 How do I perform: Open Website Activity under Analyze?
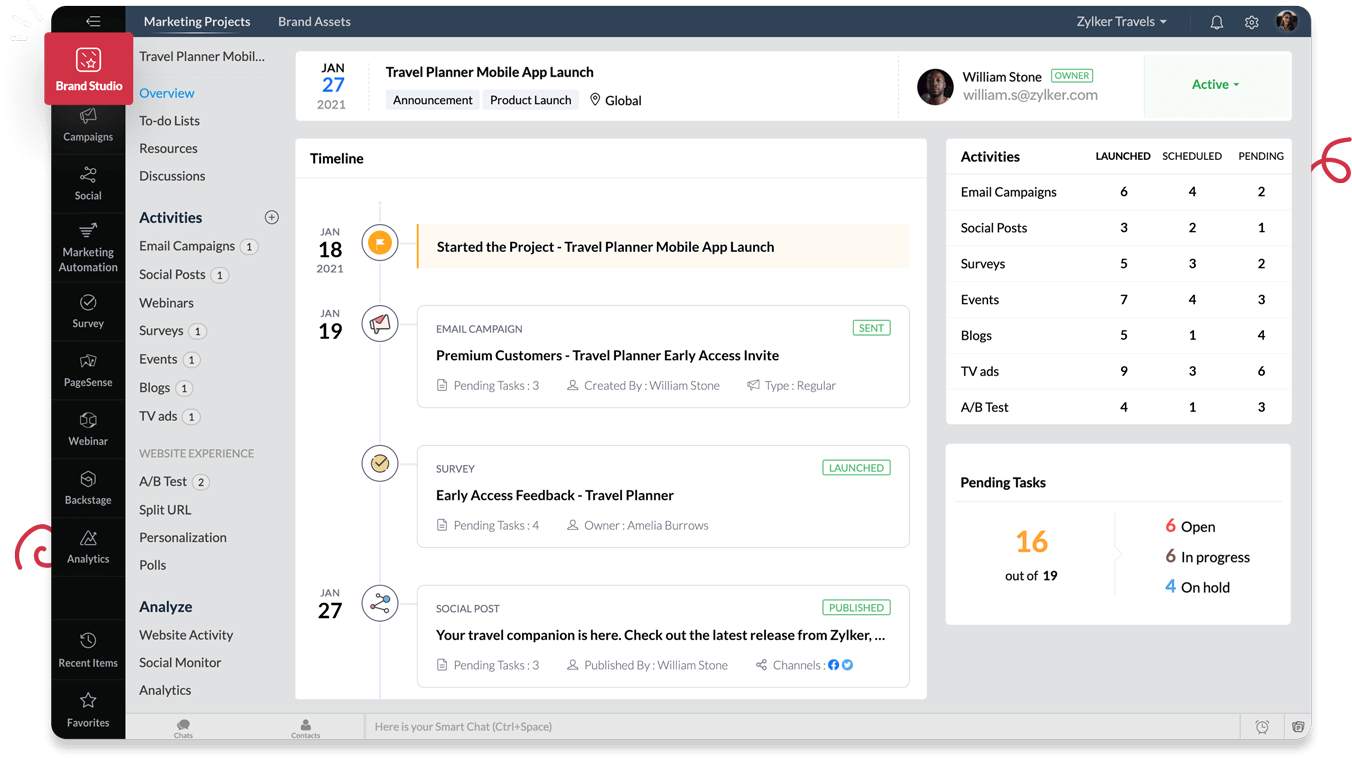point(186,635)
